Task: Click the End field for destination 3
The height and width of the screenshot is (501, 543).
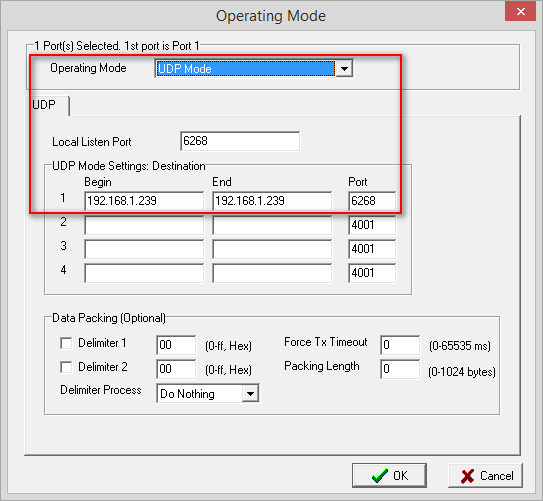Action: pos(272,249)
